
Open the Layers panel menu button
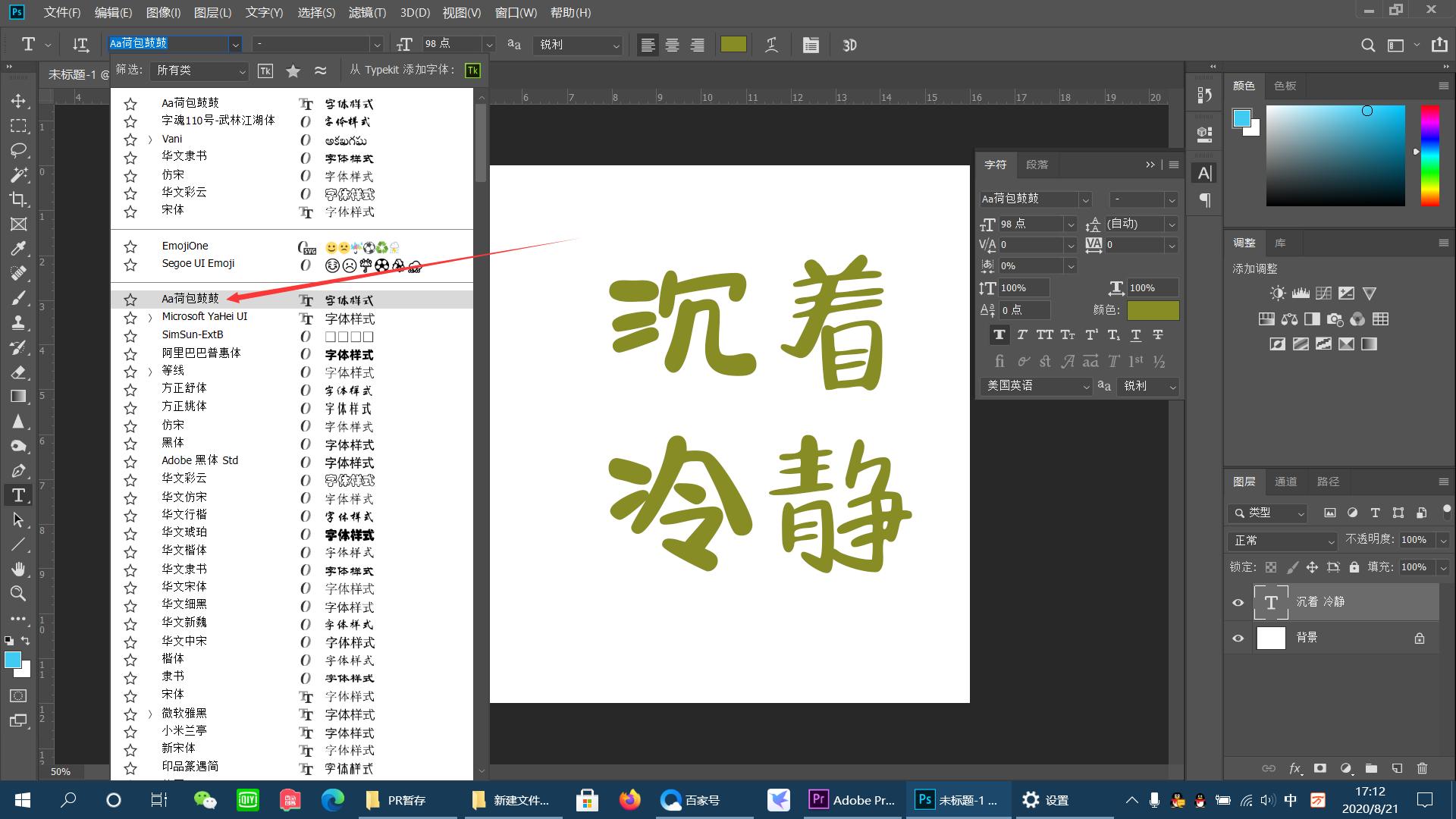pos(1443,481)
